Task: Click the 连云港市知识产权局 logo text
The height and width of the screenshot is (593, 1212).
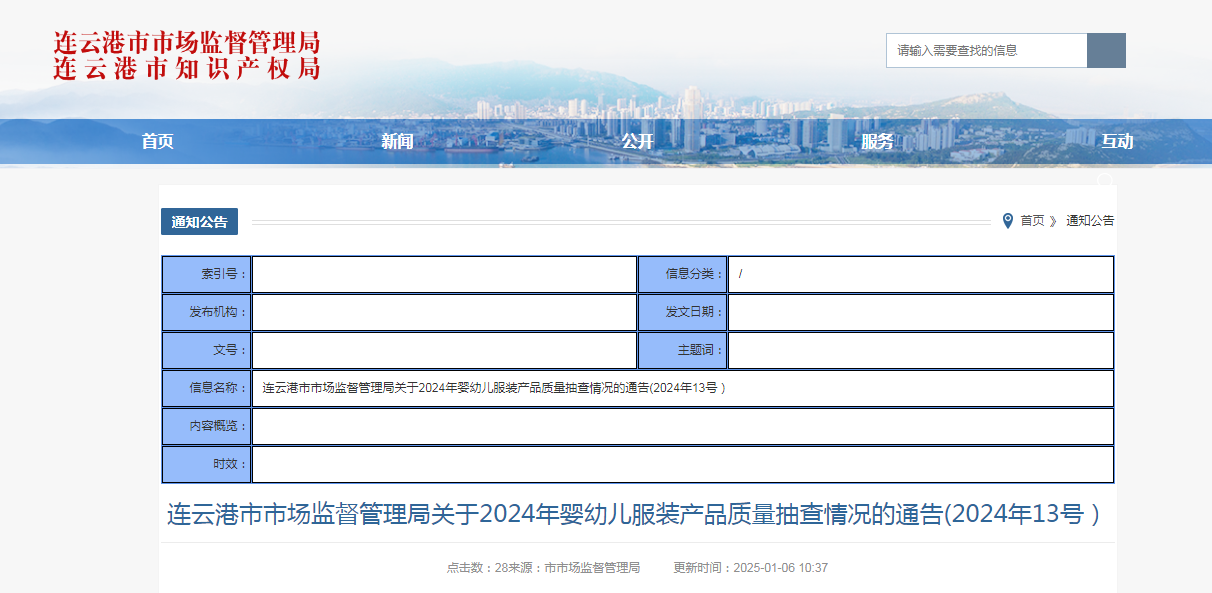Action: [x=187, y=68]
